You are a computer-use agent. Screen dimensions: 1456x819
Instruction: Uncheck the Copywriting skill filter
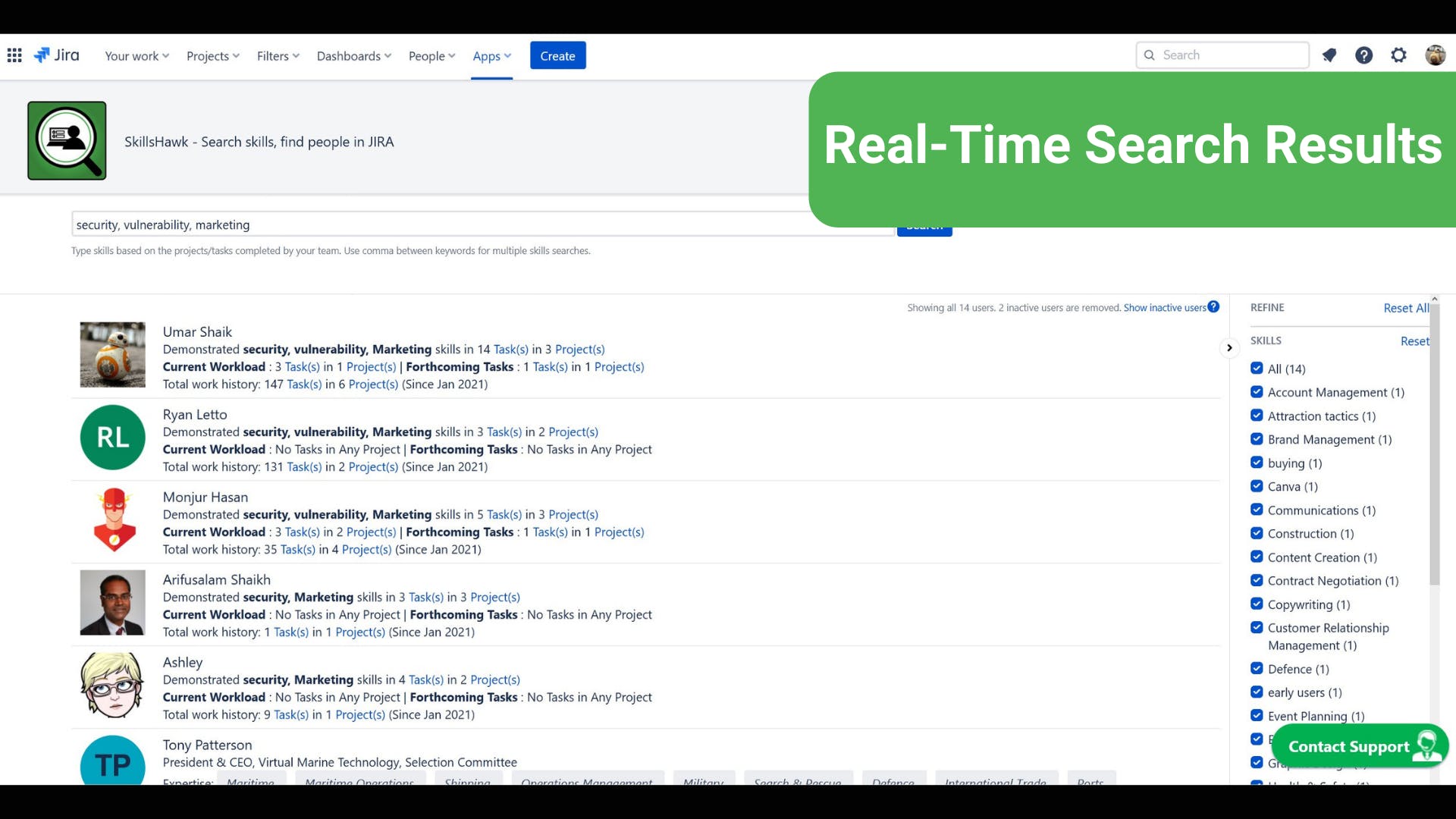coord(1257,604)
